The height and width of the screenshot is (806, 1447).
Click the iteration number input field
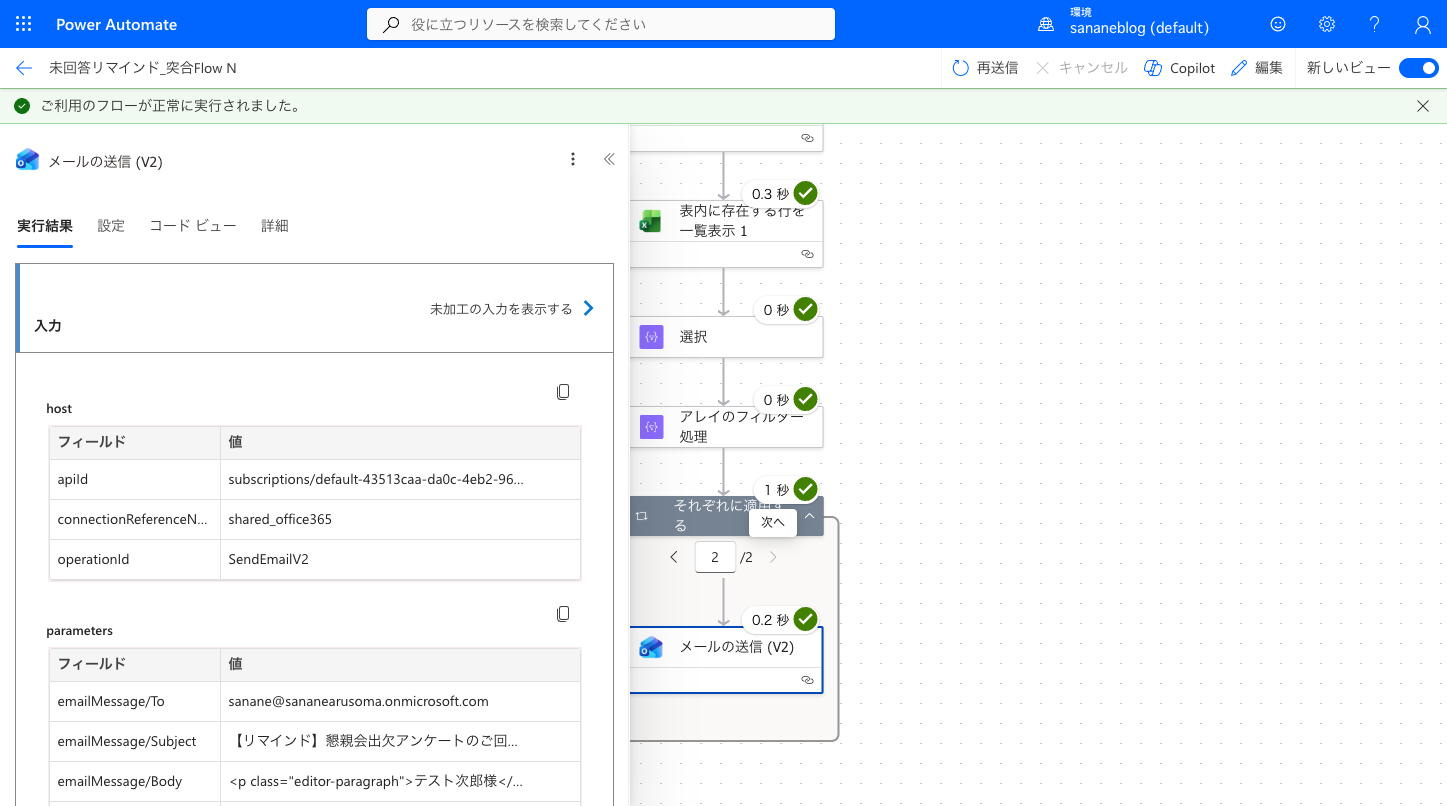tap(715, 557)
